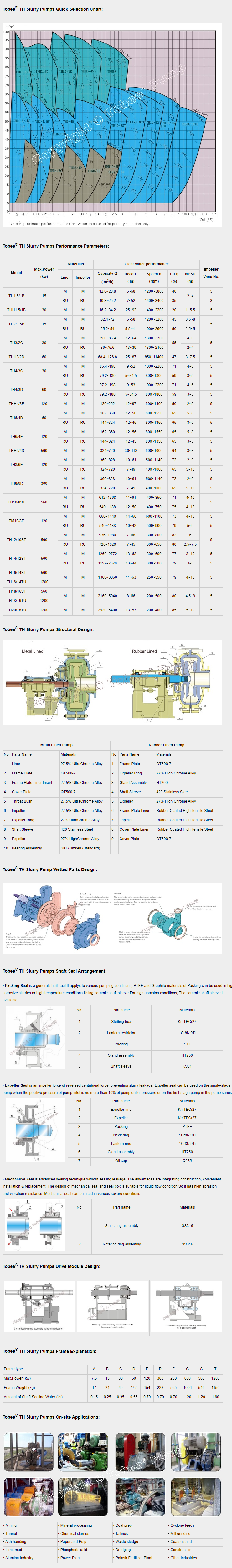Click the 'Metal Lined Pump' table header

[56, 744]
